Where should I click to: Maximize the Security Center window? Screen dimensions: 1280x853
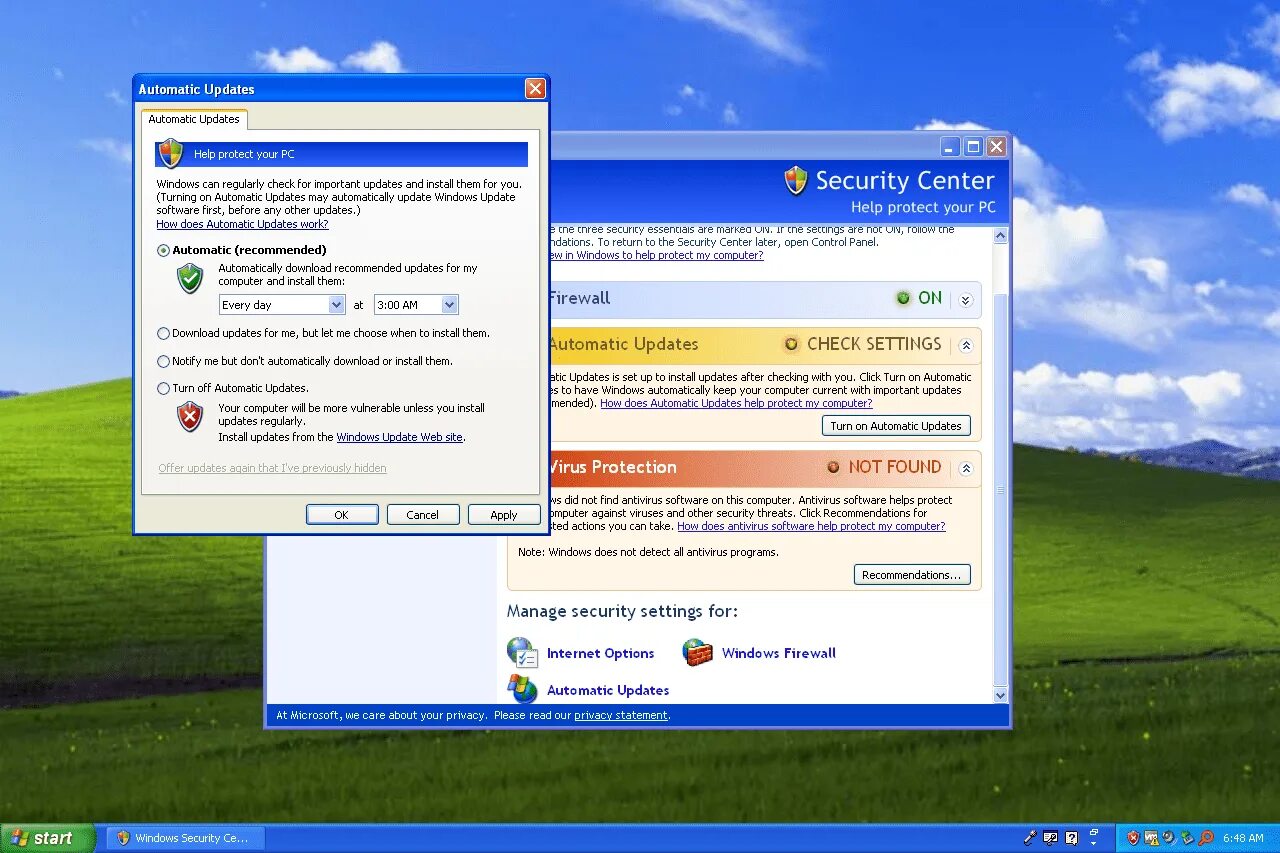[x=974, y=146]
